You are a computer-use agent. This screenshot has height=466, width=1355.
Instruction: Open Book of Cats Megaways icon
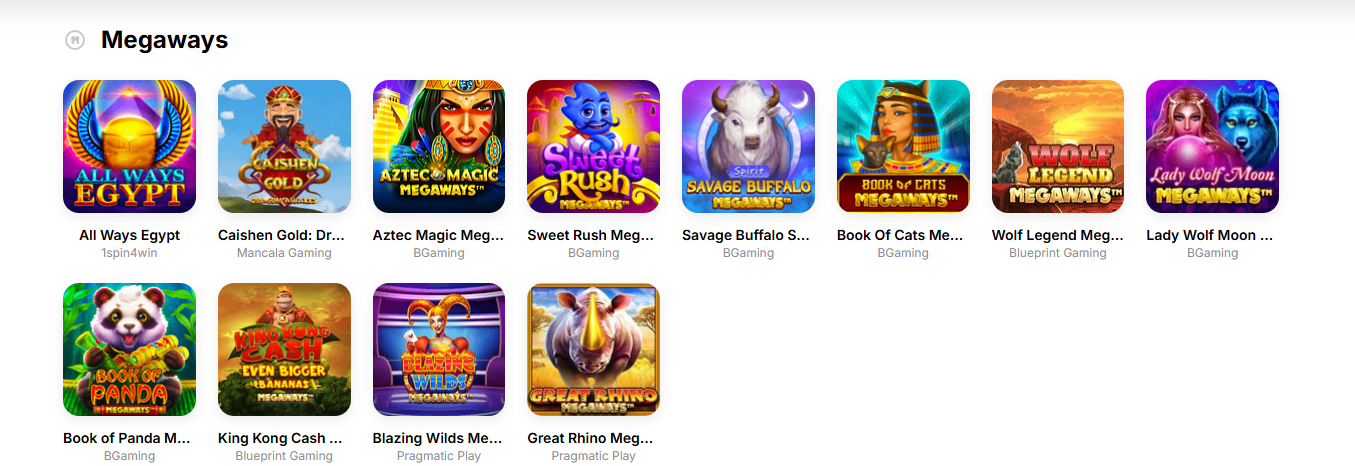click(x=903, y=146)
